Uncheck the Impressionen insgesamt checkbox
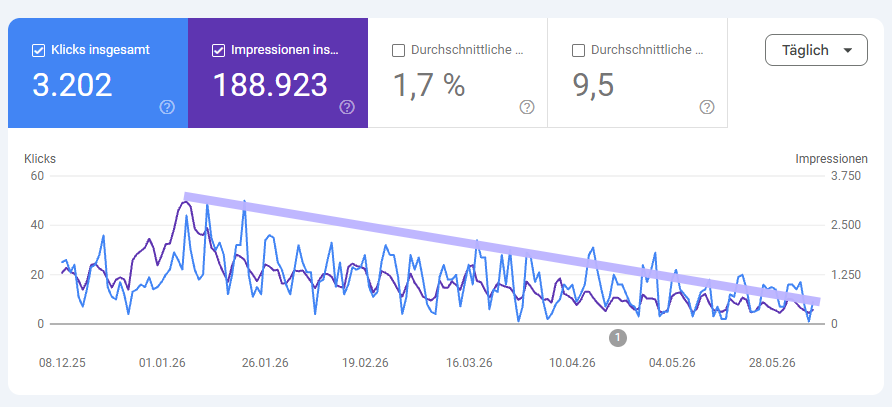 [x=218, y=51]
